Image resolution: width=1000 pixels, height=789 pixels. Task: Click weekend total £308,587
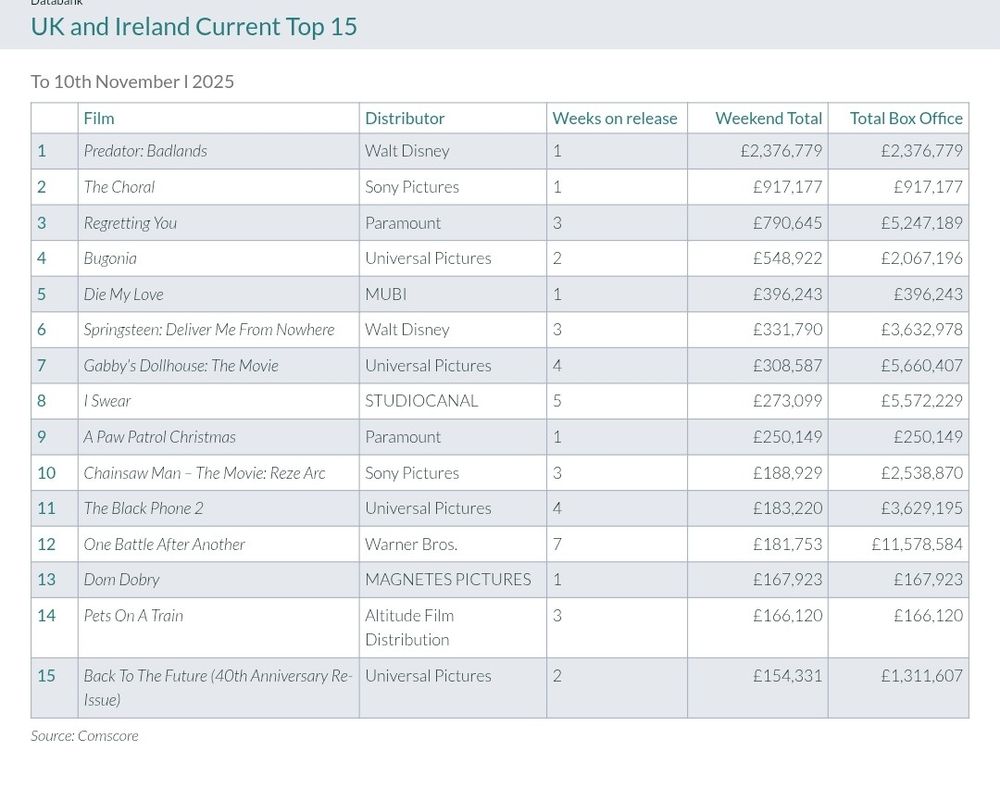tap(788, 365)
